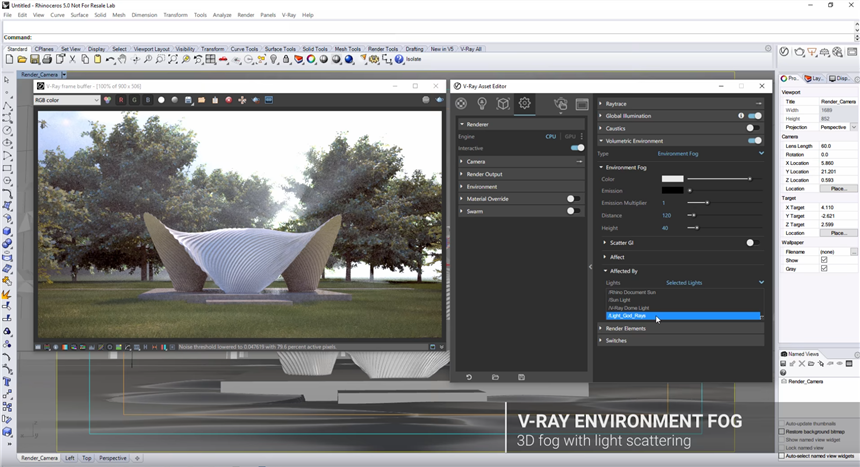Open the RGB color channel dropdown
The width and height of the screenshot is (860, 467).
(x=66, y=100)
